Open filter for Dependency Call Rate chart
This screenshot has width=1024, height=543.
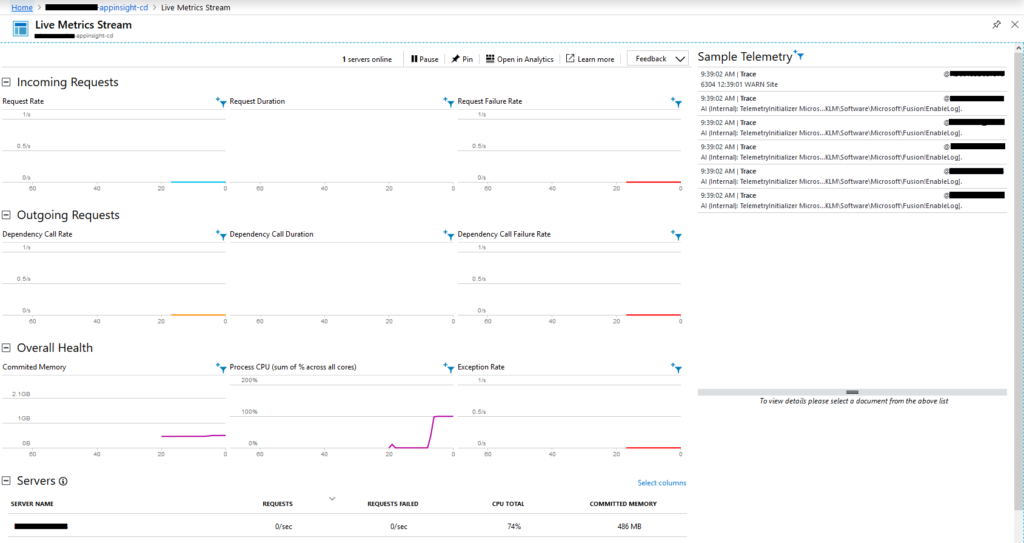click(221, 235)
